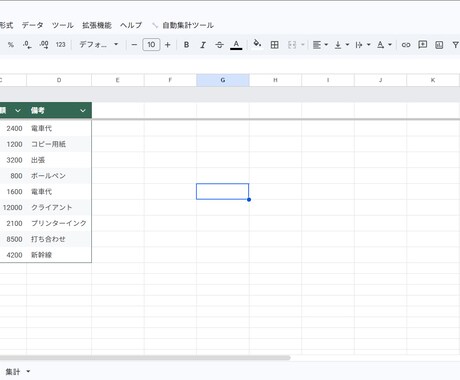Select the 打ち合わせ cell
Viewport: 460px width, 380px height.
[59, 239]
